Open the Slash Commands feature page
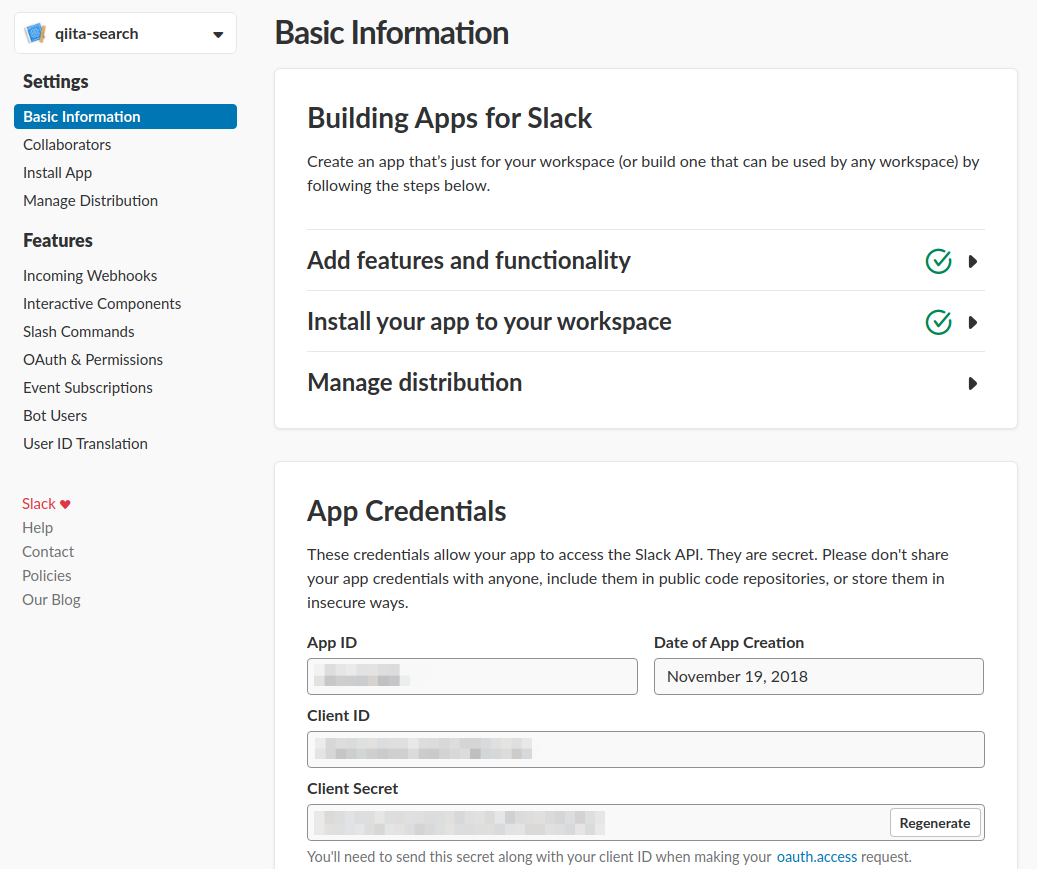Image resolution: width=1037 pixels, height=869 pixels. 79,332
